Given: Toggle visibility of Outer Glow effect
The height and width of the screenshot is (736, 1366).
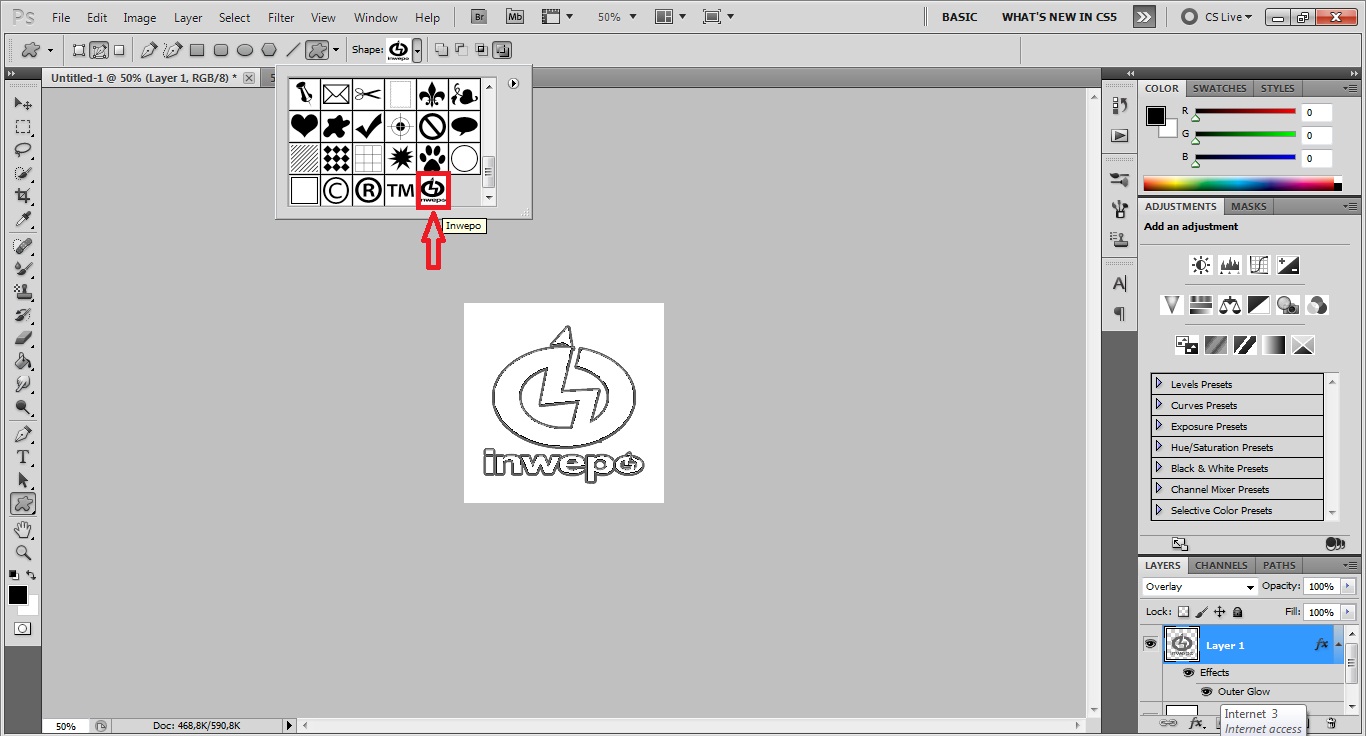Looking at the screenshot, I should click(1206, 692).
